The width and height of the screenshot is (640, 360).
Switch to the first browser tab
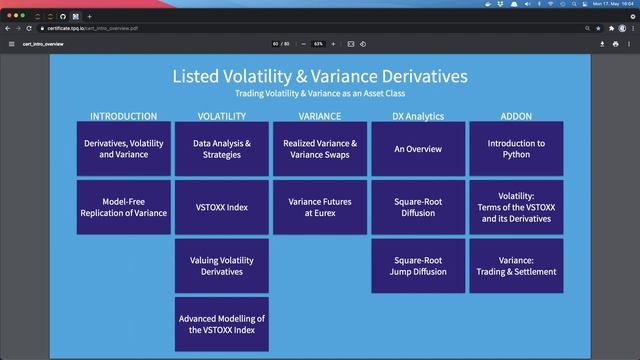click(x=38, y=17)
